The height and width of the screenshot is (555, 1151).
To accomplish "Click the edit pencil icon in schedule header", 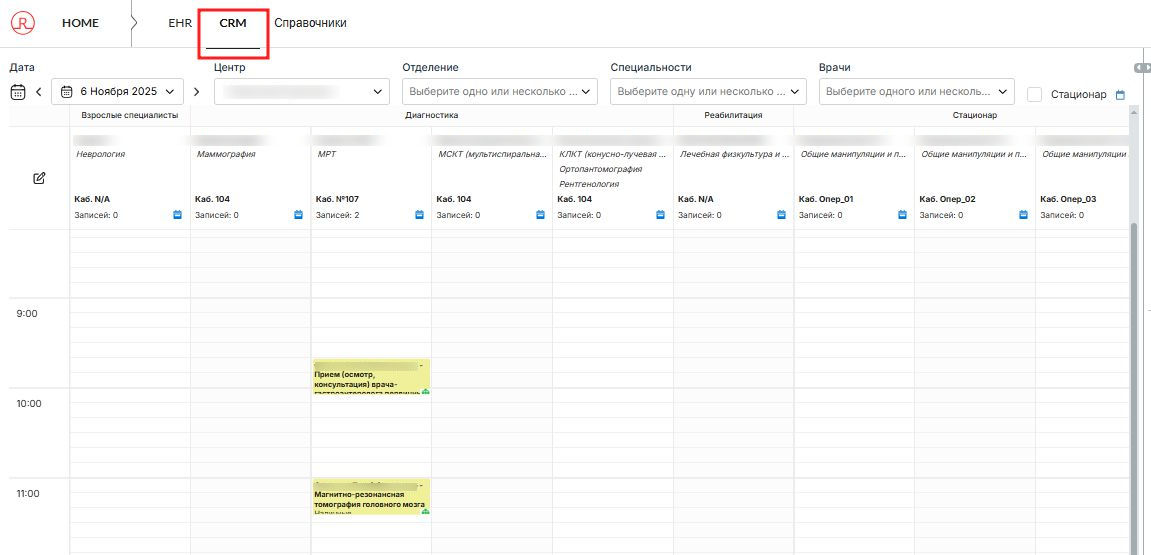I will pyautogui.click(x=39, y=178).
